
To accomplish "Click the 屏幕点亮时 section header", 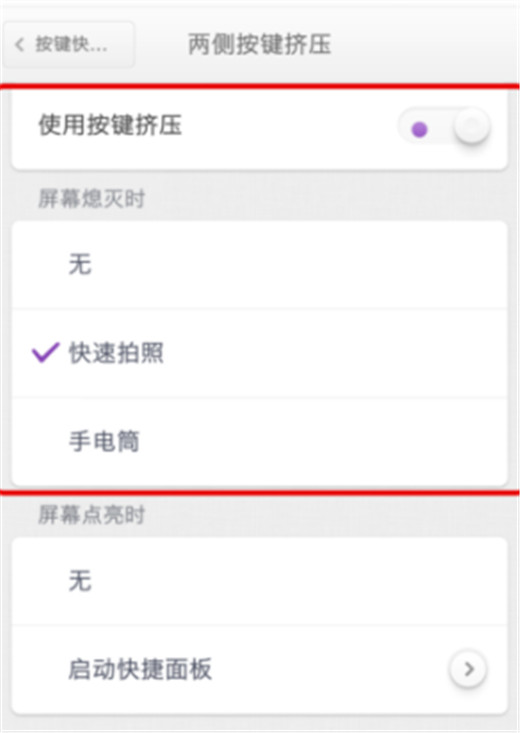I will [x=92, y=515].
